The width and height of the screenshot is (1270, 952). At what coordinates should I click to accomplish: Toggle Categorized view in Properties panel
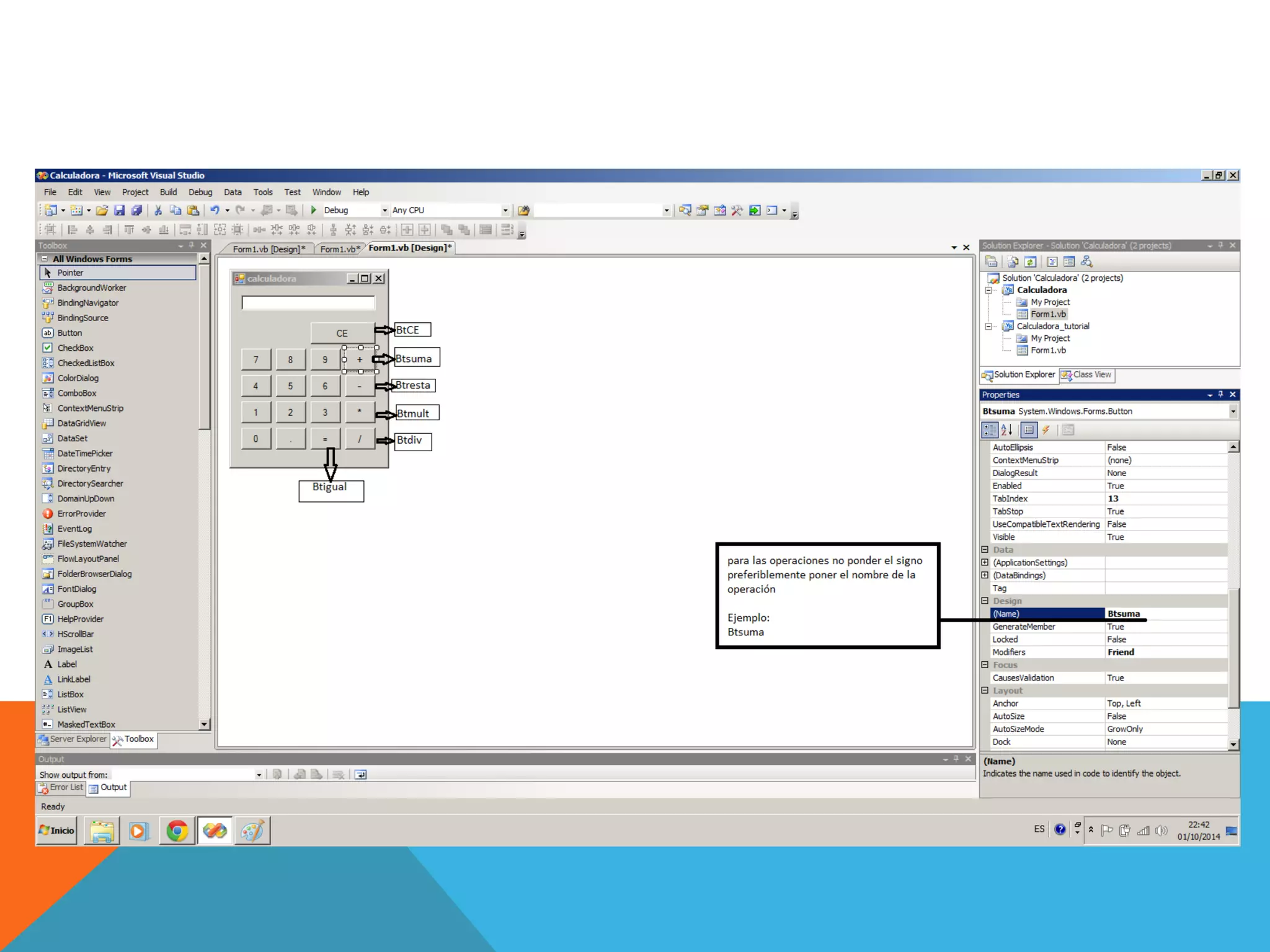pyautogui.click(x=990, y=430)
